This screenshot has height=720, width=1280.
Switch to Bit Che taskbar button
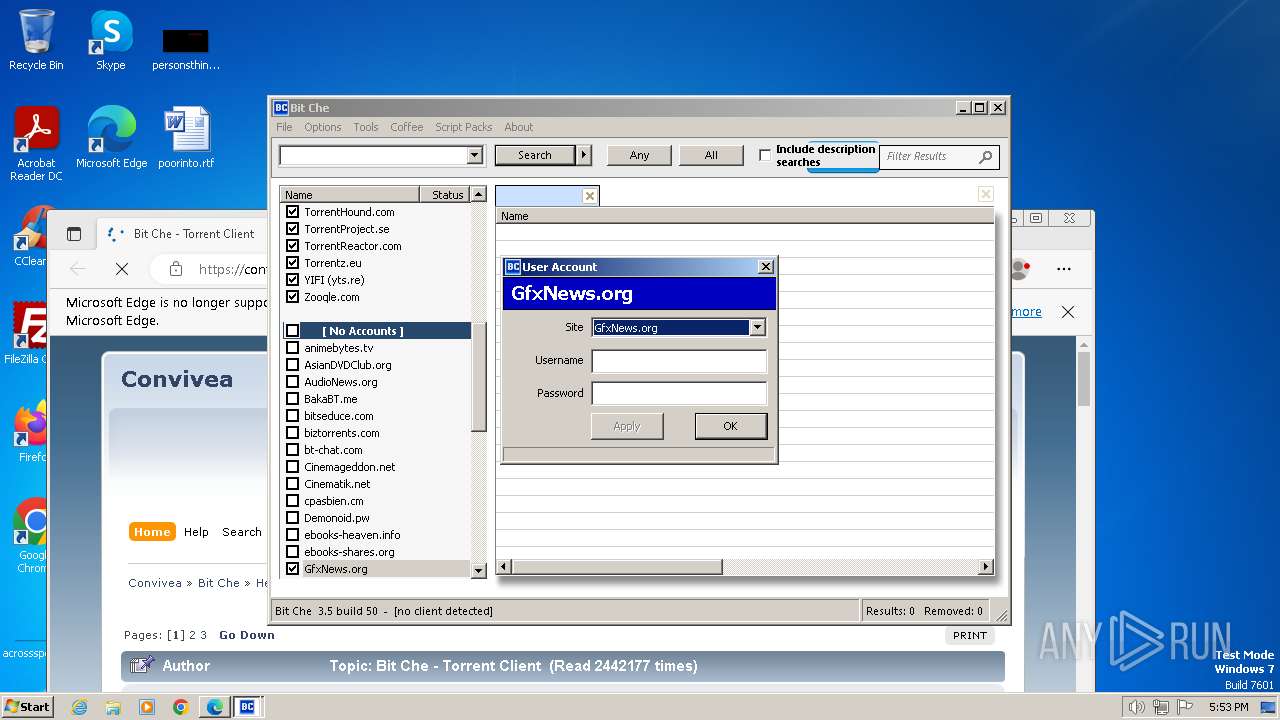(x=247, y=707)
